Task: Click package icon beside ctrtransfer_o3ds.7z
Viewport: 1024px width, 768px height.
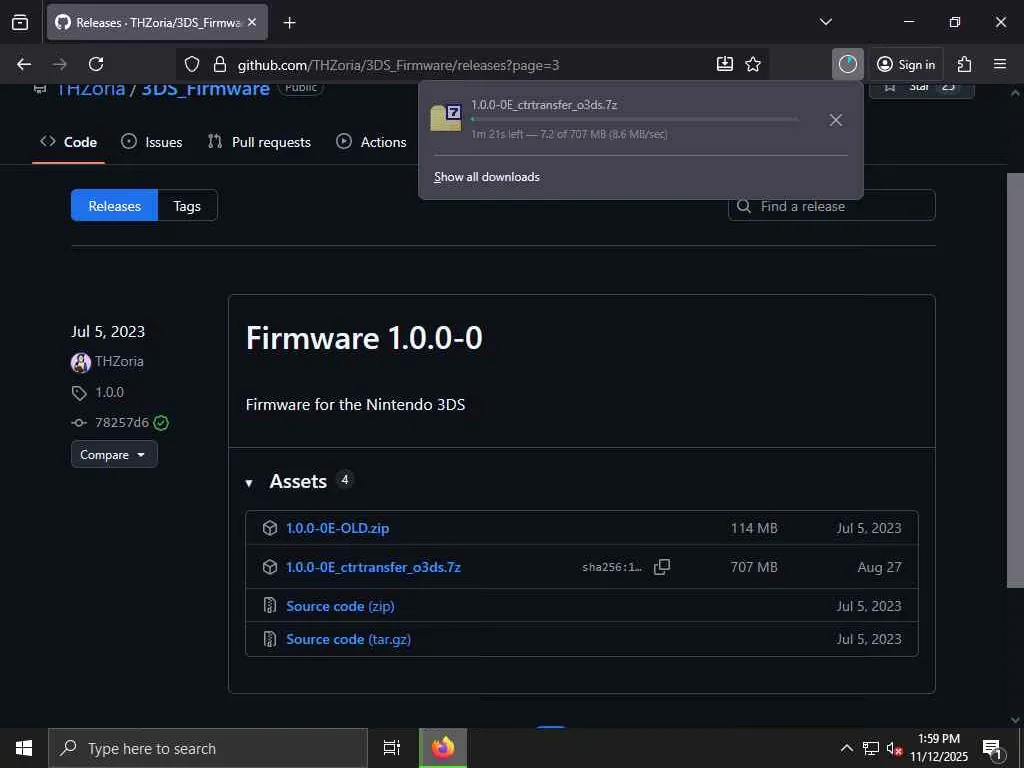Action: 270,567
